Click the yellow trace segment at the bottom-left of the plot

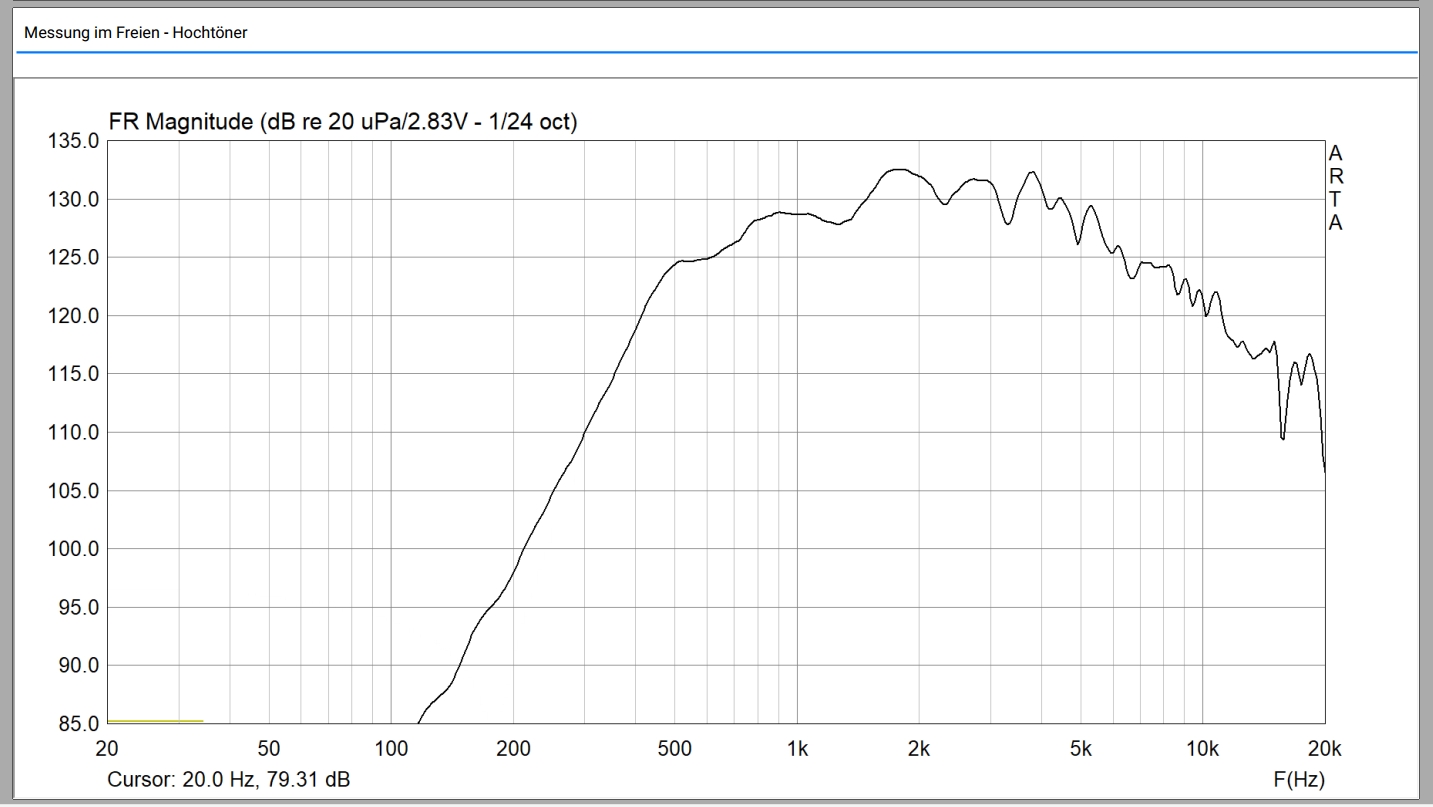click(155, 721)
